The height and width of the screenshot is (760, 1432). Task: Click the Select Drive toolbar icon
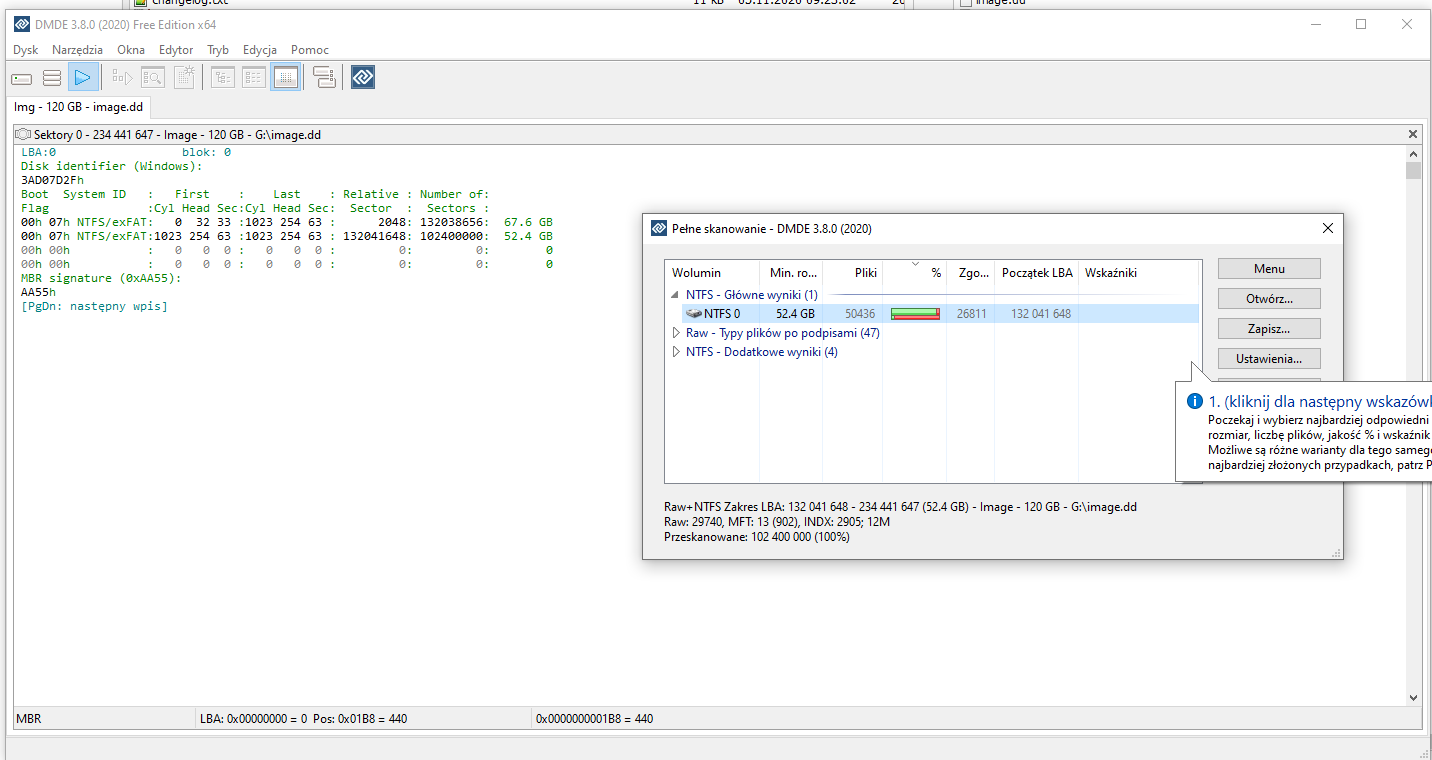click(22, 78)
